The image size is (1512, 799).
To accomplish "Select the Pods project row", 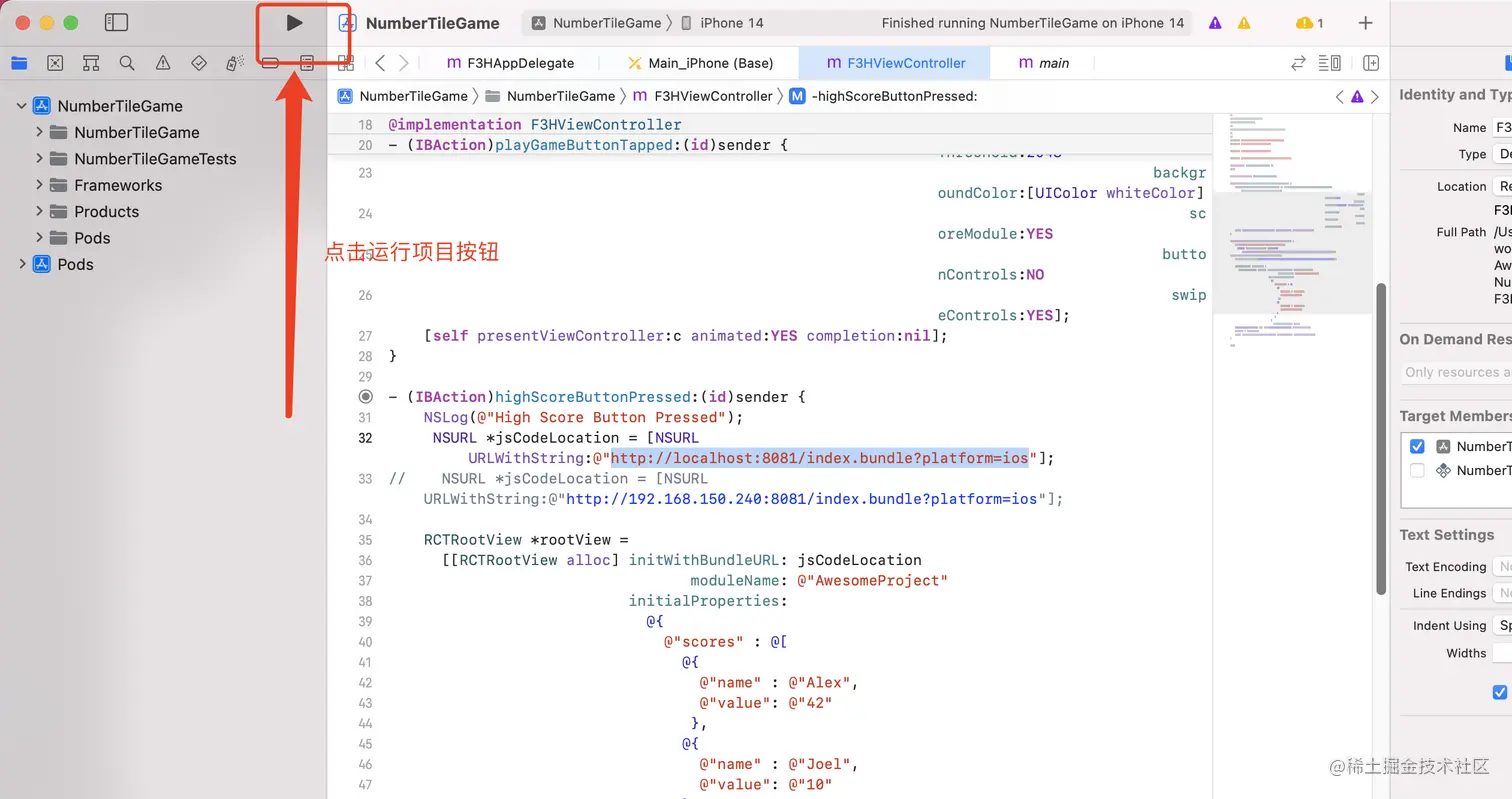I will point(163,264).
